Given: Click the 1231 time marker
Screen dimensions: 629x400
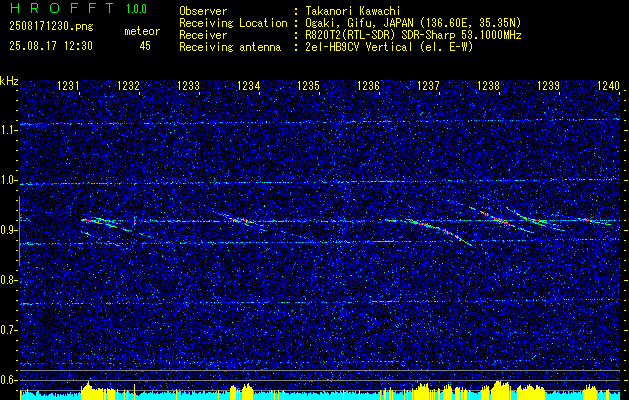Looking at the screenshot, I should coord(68,85).
